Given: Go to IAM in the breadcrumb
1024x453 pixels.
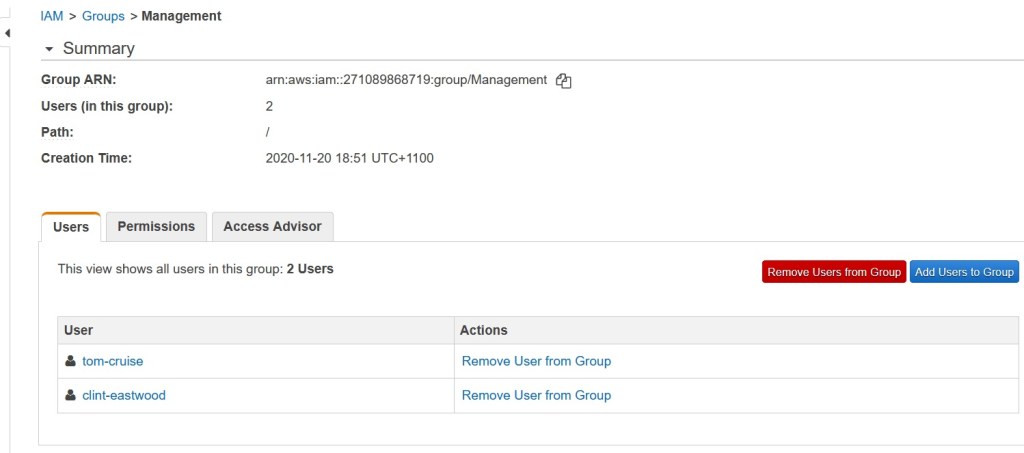Looking at the screenshot, I should pos(52,16).
